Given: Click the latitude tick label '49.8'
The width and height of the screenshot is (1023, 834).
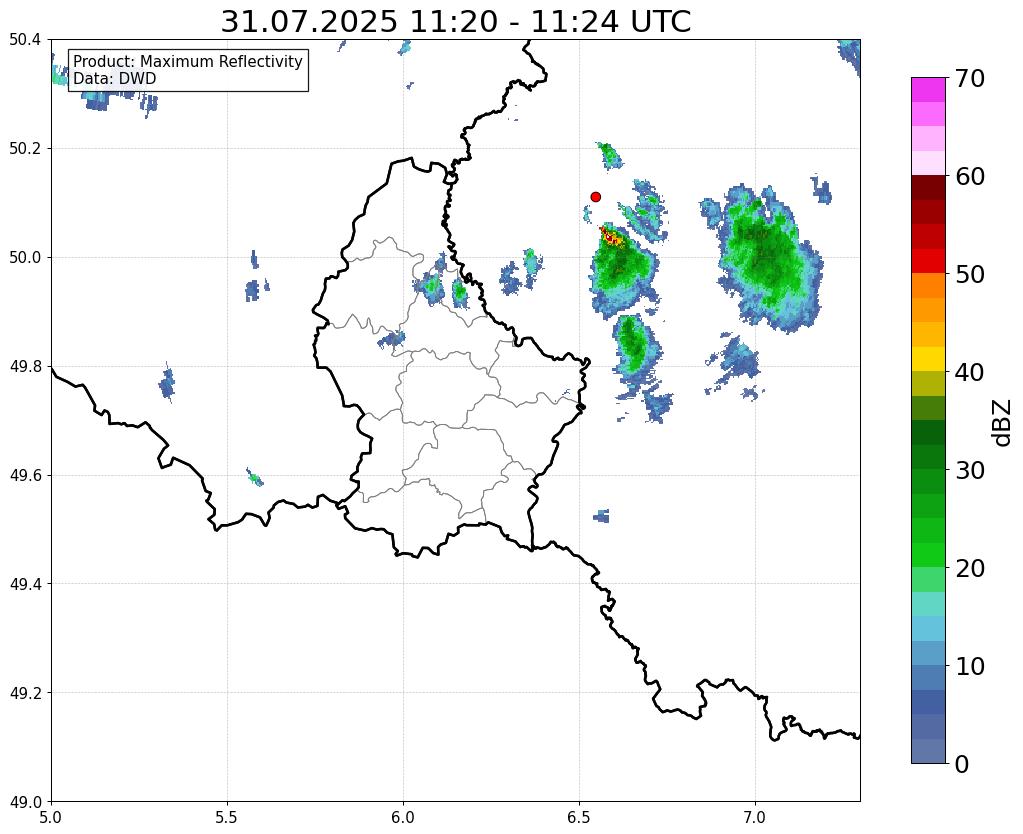Looking at the screenshot, I should (x=25, y=367).
